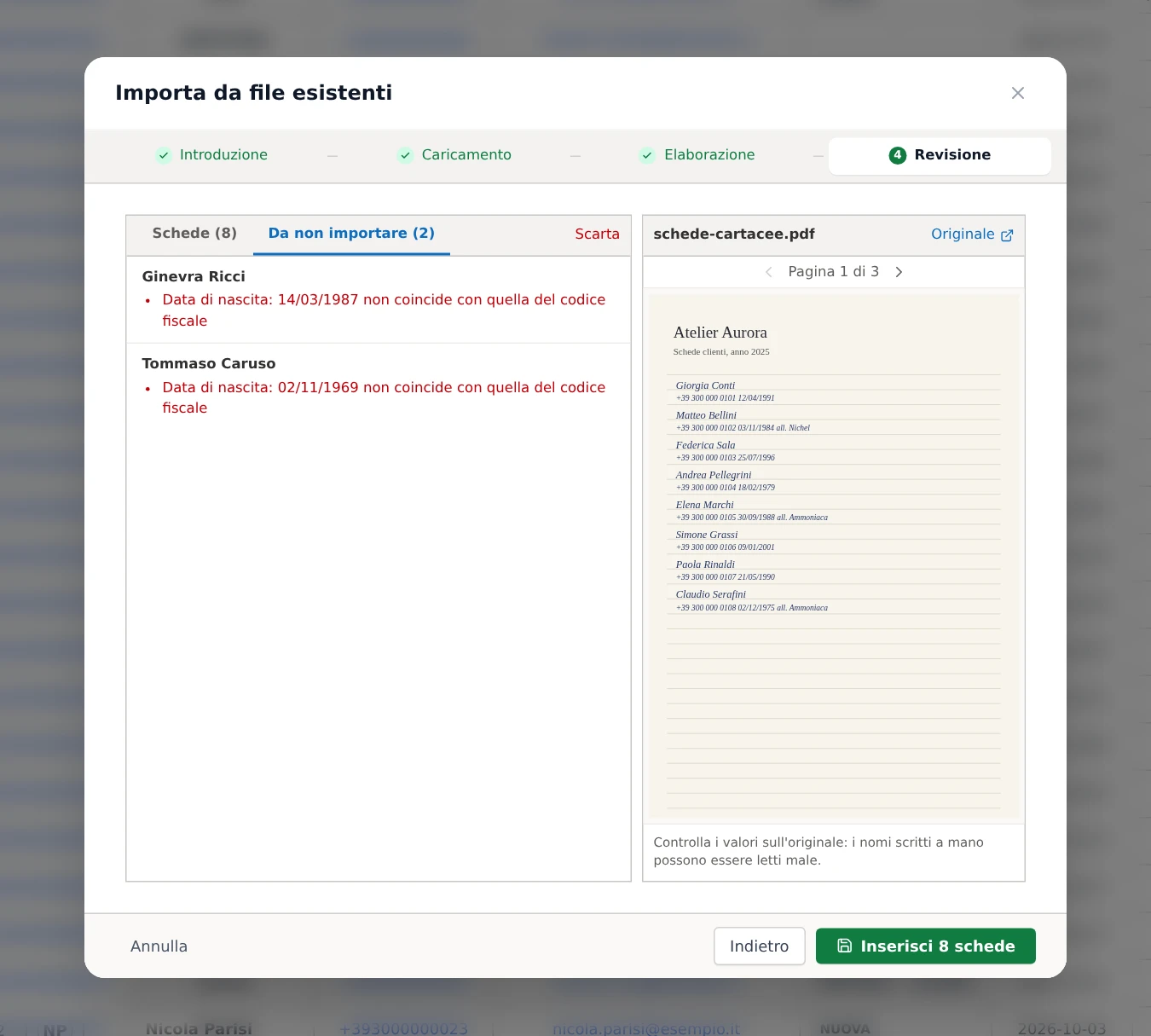Select the Ginevra Ricci entry
Viewport: 1151px width, 1036px height.
coord(379,299)
